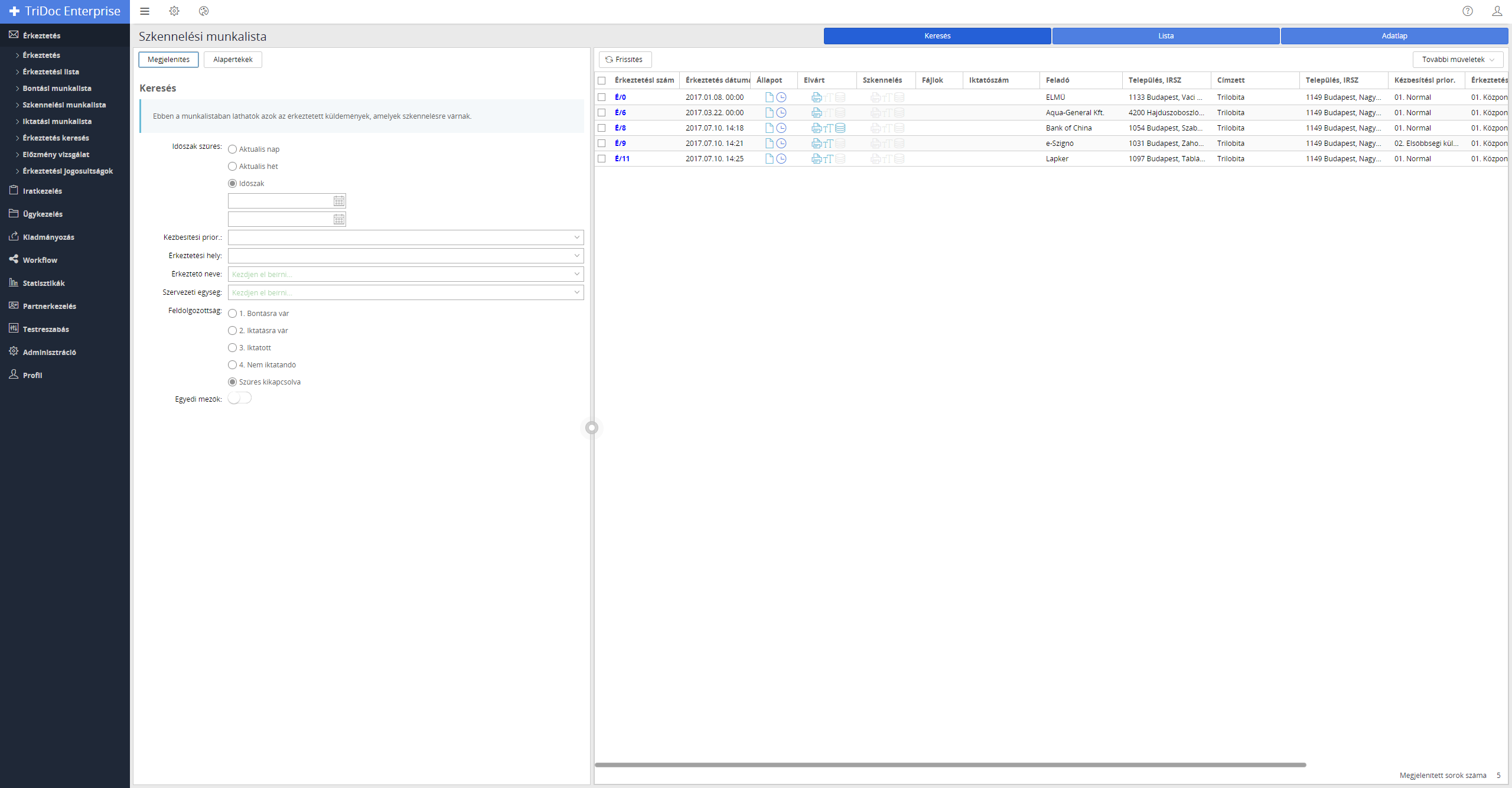
Task: Switch to the Lista tab
Action: click(x=1166, y=36)
